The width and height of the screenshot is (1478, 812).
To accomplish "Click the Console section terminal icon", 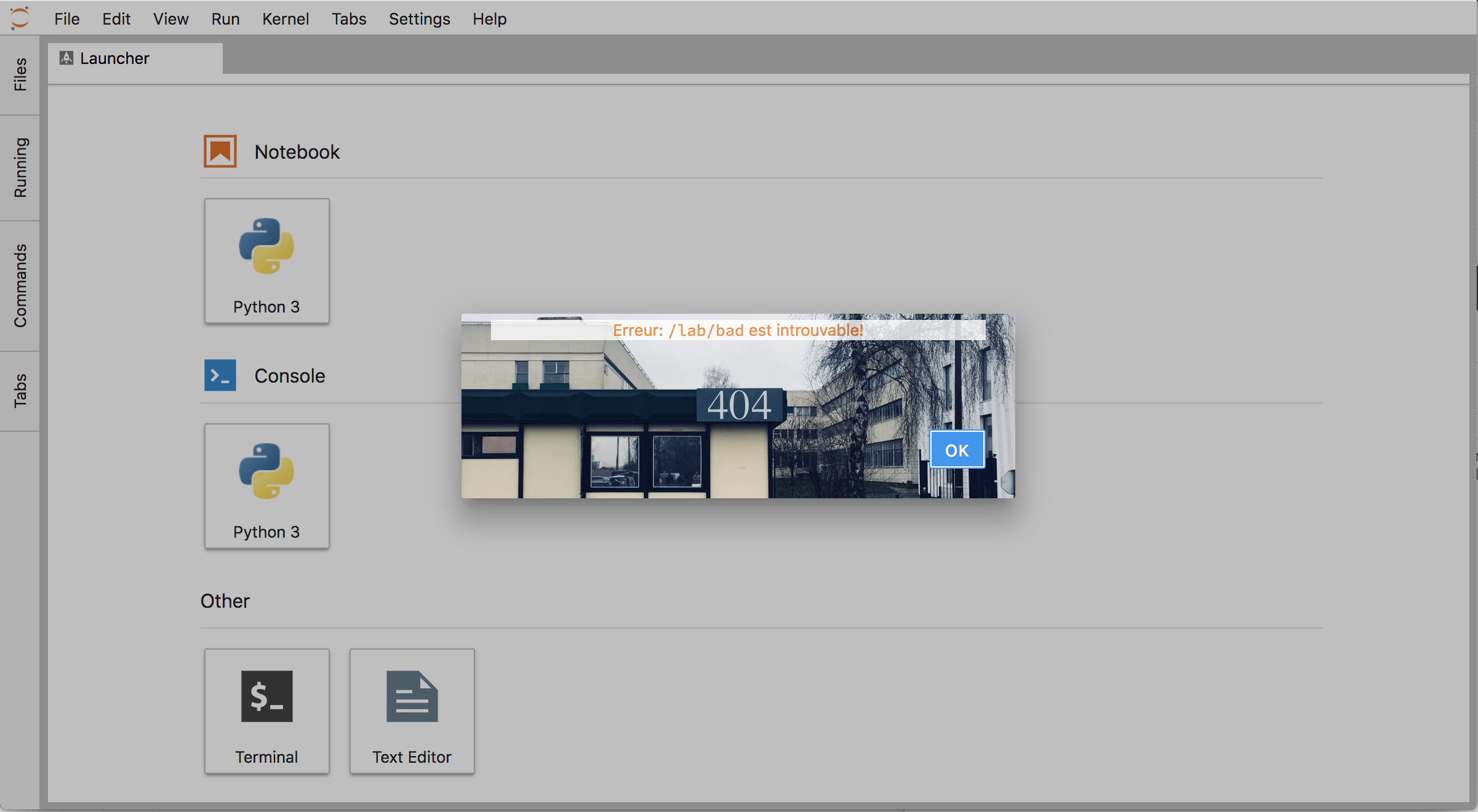I will 220,375.
